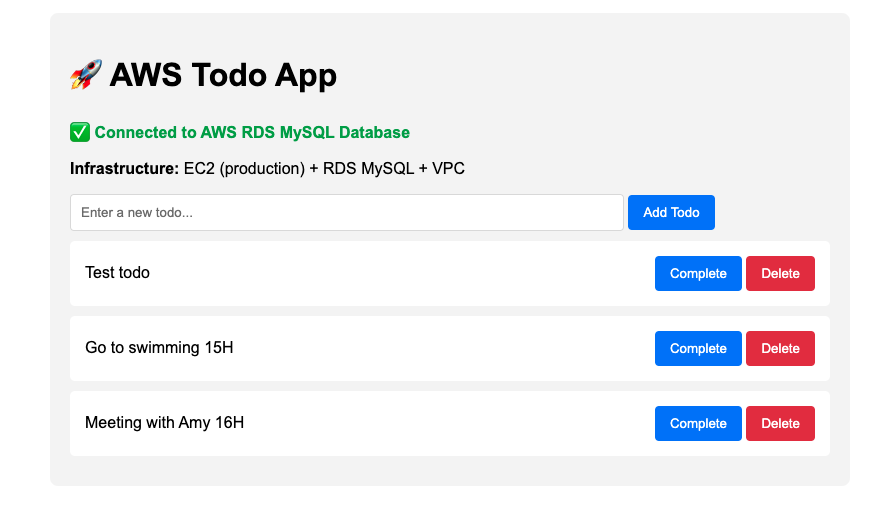Select the 'AWS Todo App' heading
876x506 pixels.
click(x=223, y=75)
